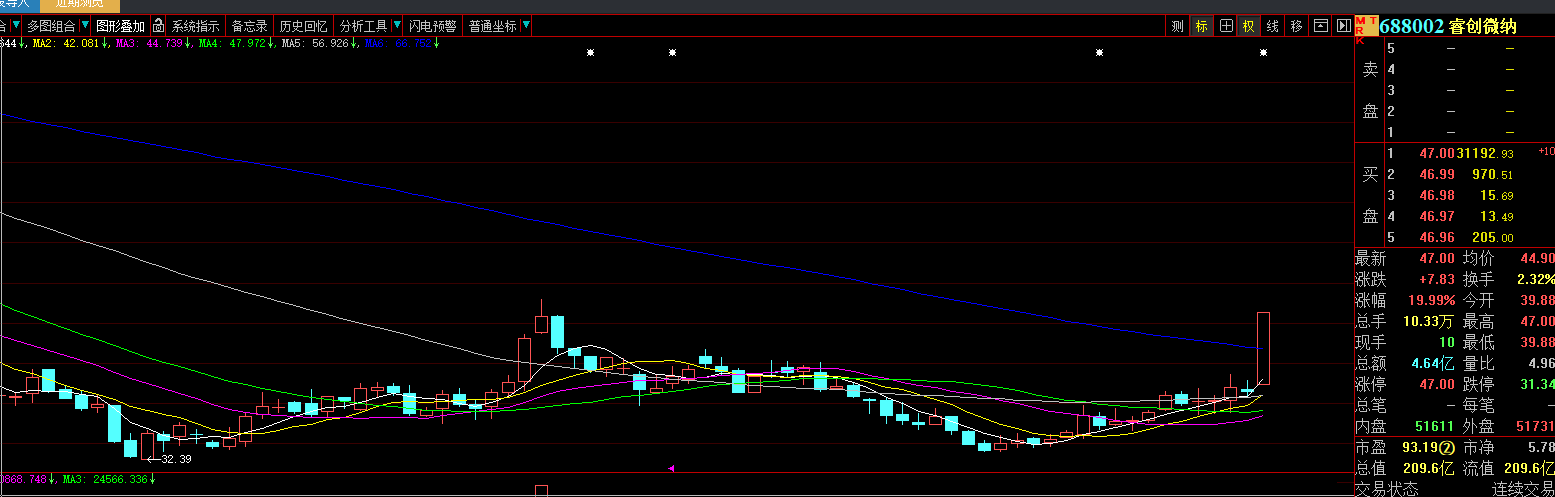1555x497 pixels.
Task: Toggle the 图形叠加 overlay option
Action: 120,26
